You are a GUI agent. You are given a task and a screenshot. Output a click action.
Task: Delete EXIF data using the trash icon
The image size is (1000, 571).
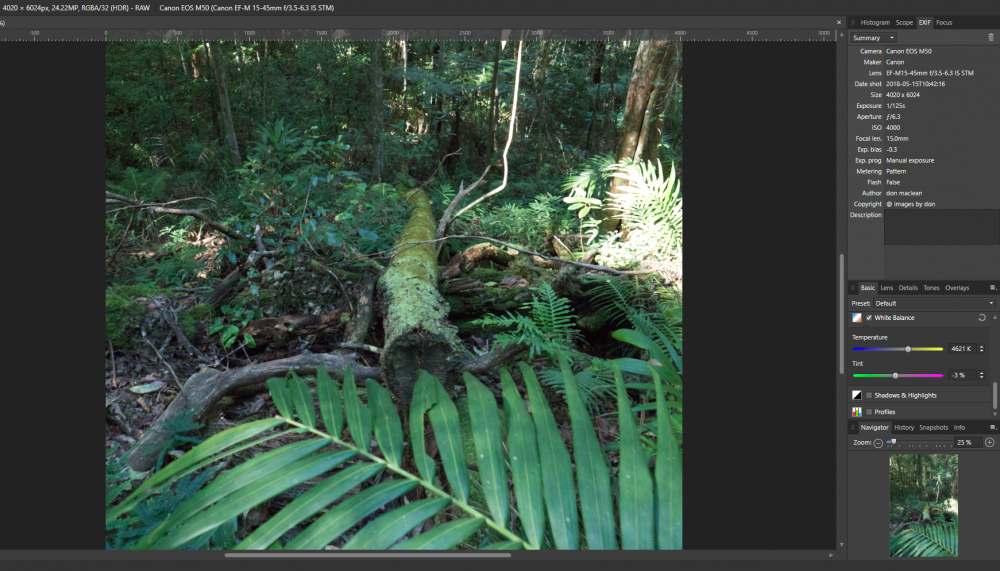pos(990,38)
